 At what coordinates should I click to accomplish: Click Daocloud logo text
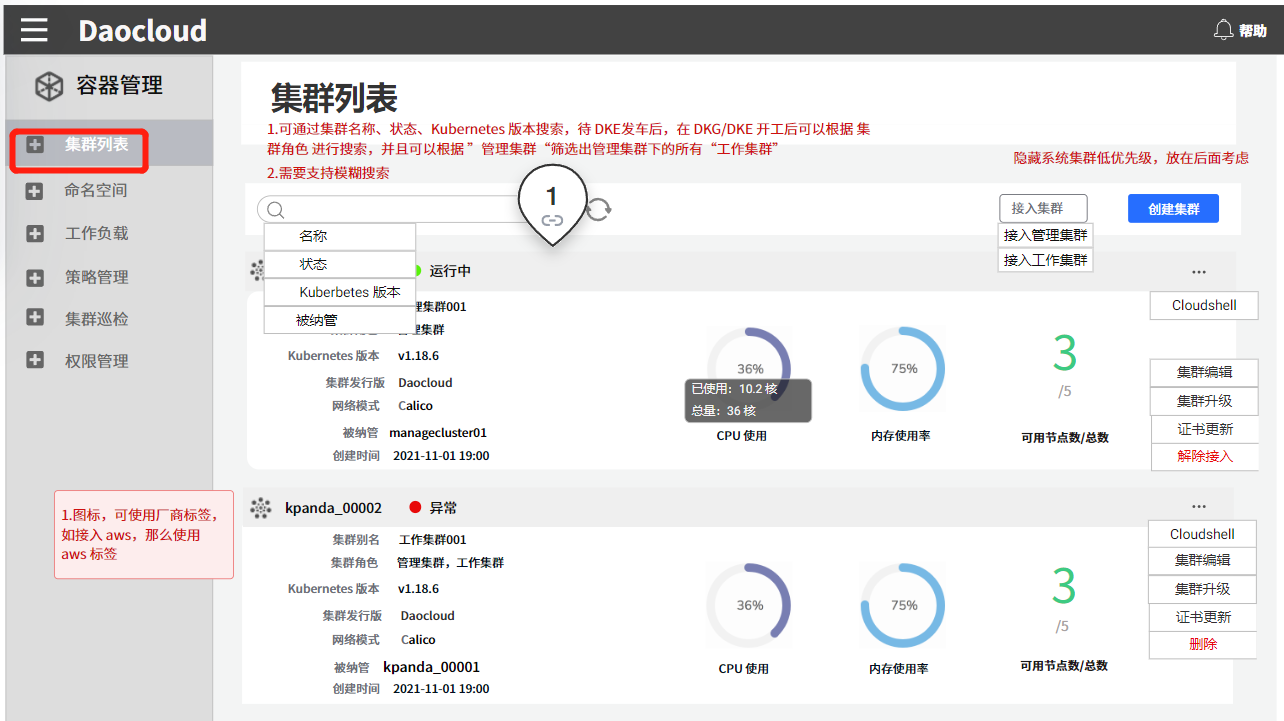pyautogui.click(x=143, y=31)
